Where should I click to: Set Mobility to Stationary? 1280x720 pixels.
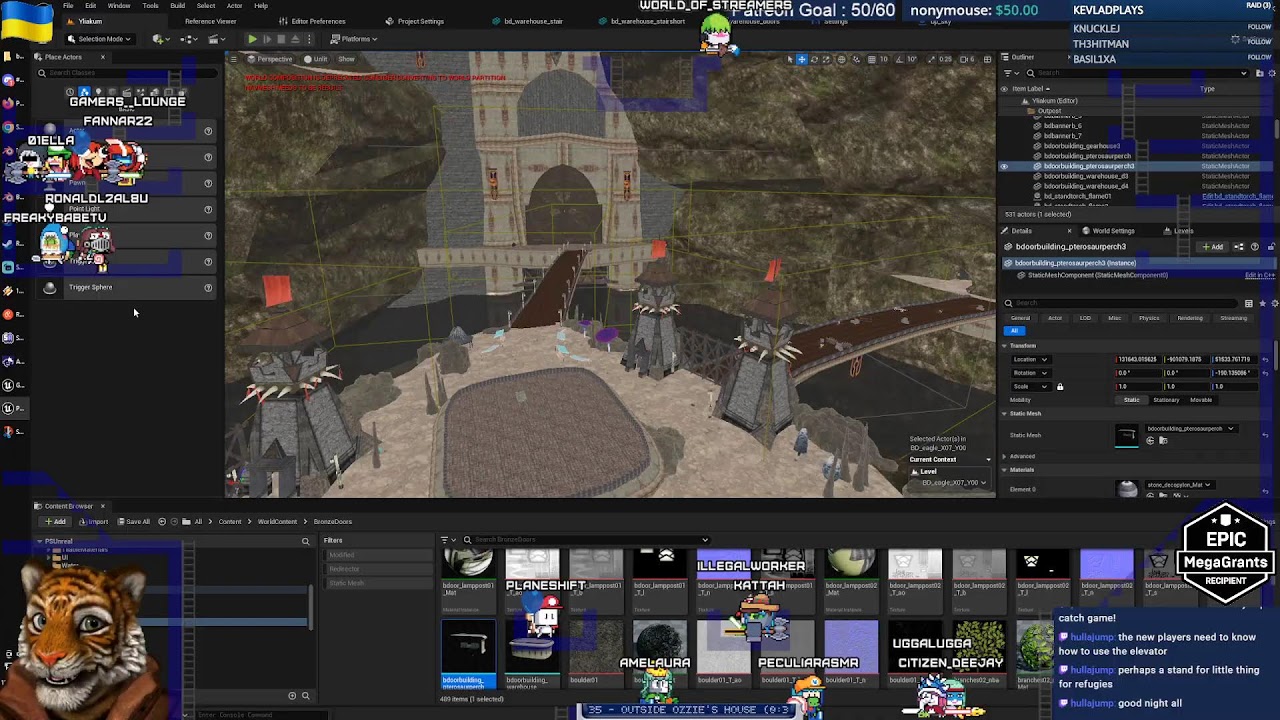click(1166, 400)
